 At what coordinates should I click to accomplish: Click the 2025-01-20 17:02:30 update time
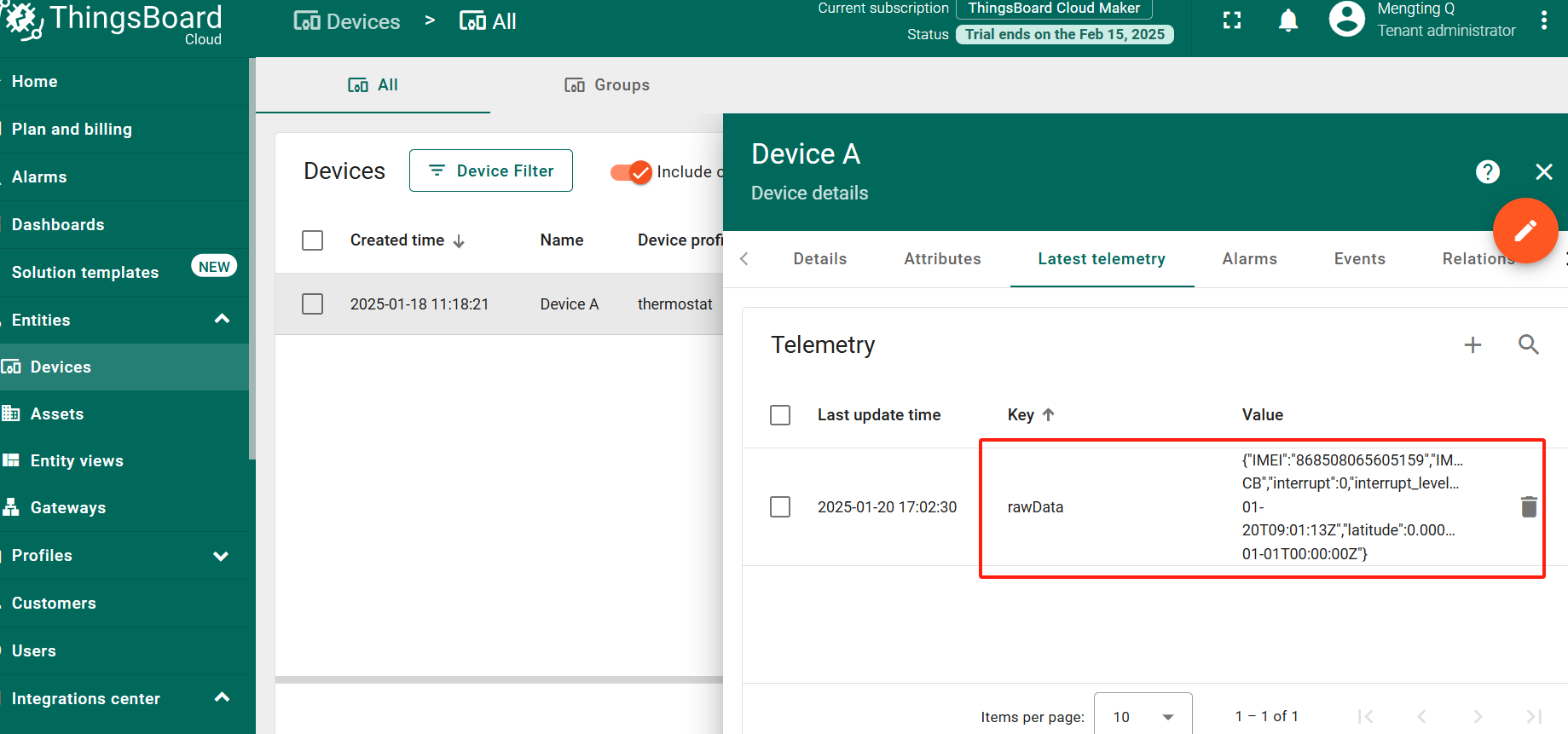[887, 507]
